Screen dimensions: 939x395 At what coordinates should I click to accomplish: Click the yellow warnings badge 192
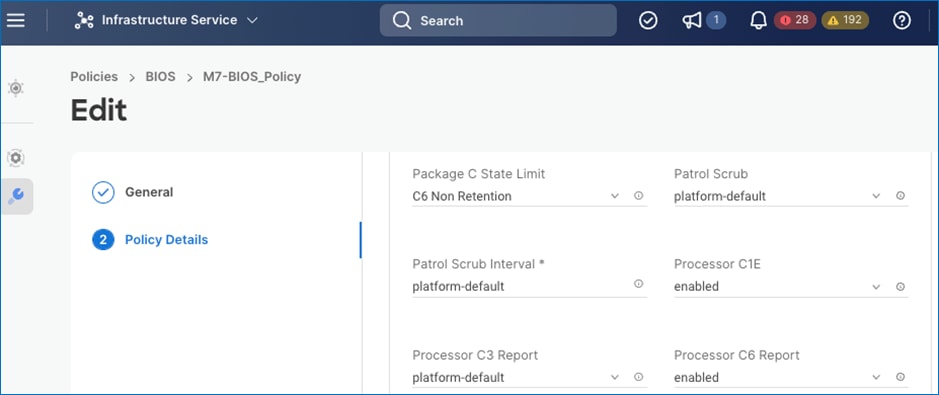click(x=845, y=20)
